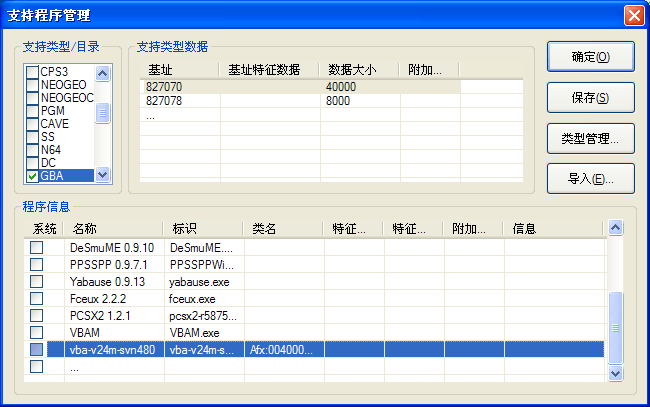Check the NEOGEO type checkbox
Viewport: 650px width, 407px height.
(33, 85)
